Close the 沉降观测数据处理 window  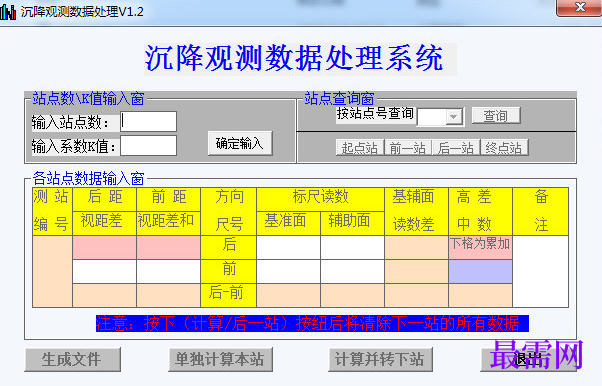(x=580, y=8)
